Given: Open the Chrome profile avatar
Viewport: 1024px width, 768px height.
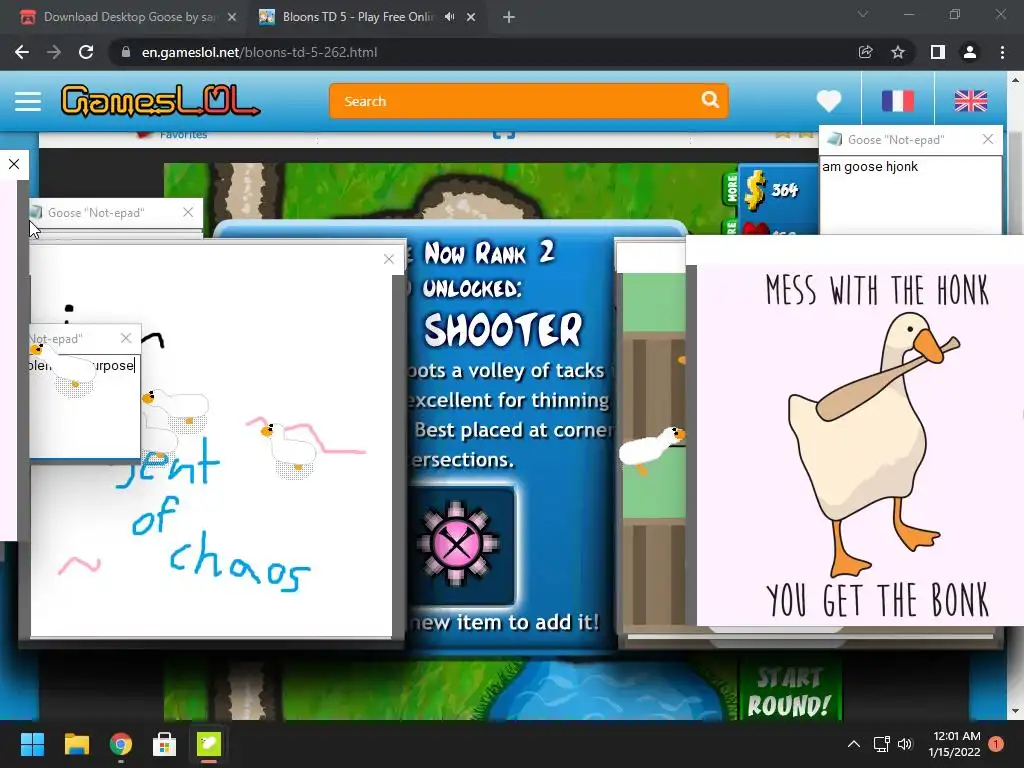Looking at the screenshot, I should pos(970,52).
